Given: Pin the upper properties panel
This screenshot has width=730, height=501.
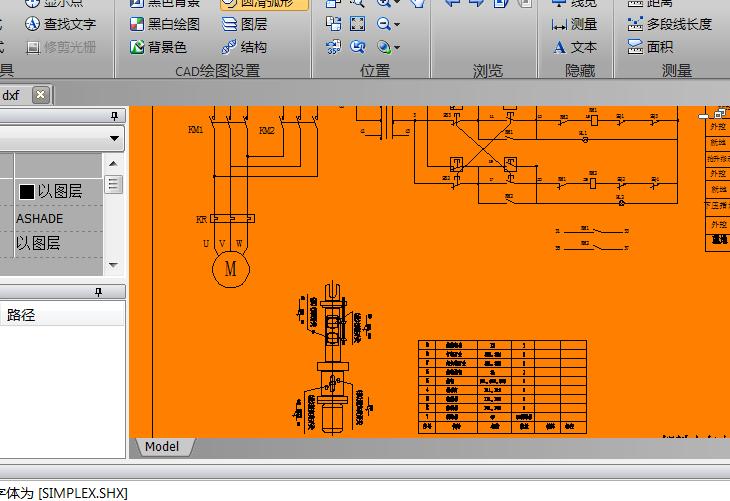Looking at the screenshot, I should tap(115, 116).
